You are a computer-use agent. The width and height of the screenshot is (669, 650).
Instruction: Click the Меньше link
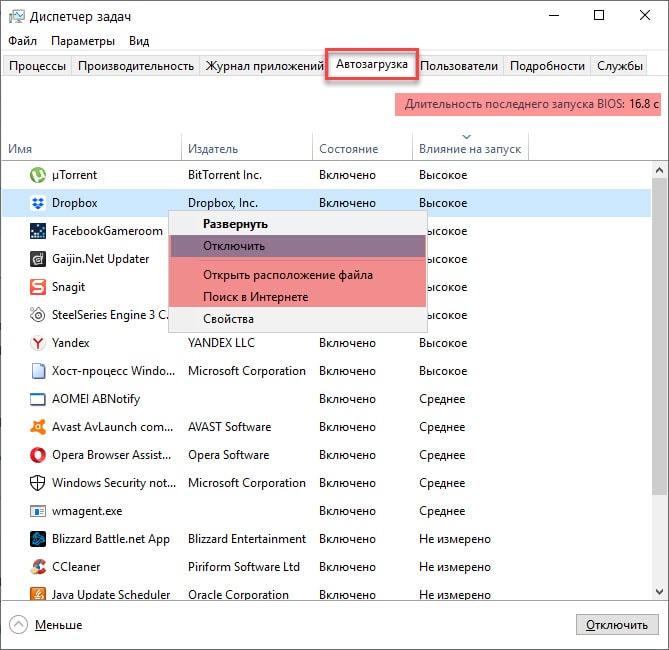click(58, 625)
